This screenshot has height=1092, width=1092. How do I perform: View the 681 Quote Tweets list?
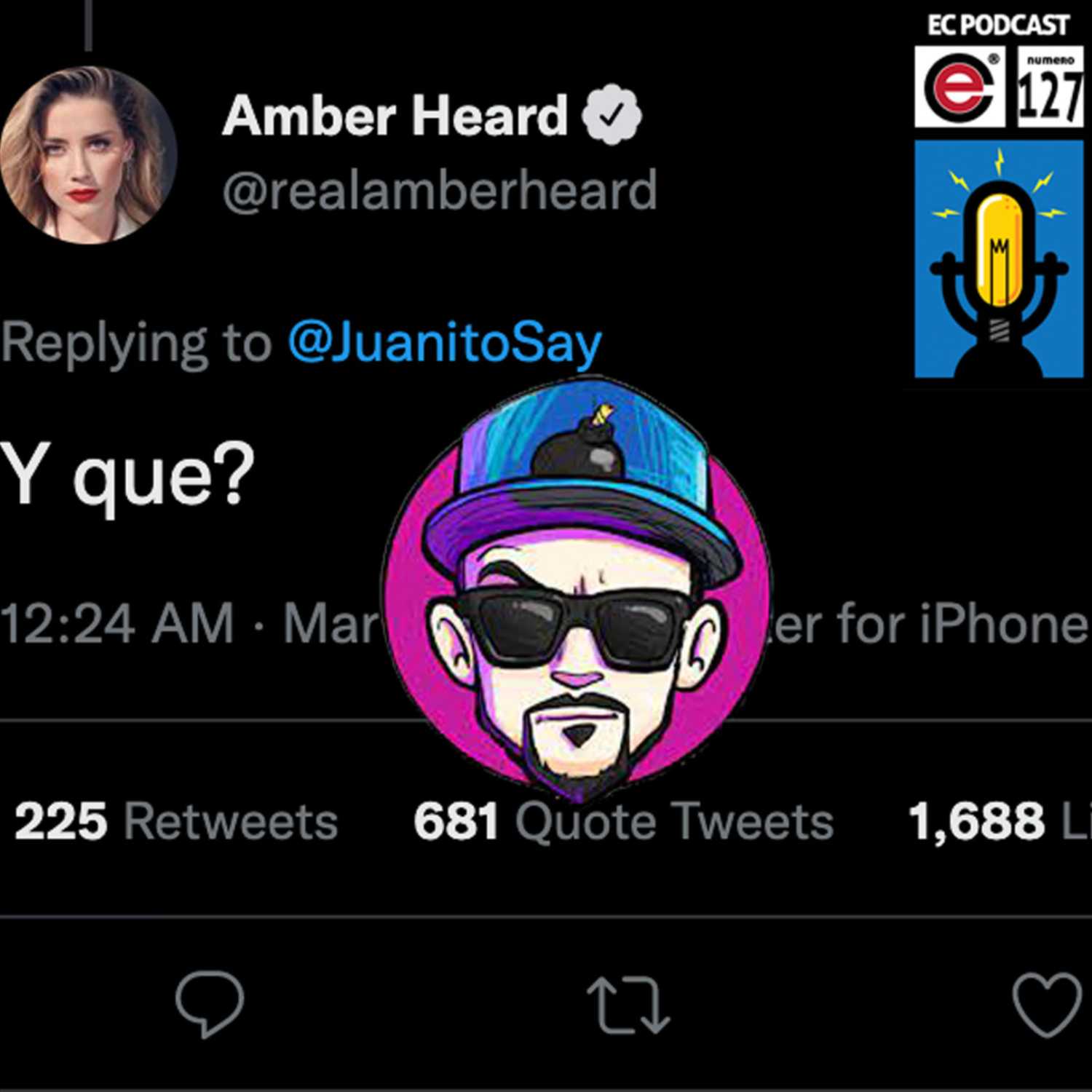click(623, 821)
